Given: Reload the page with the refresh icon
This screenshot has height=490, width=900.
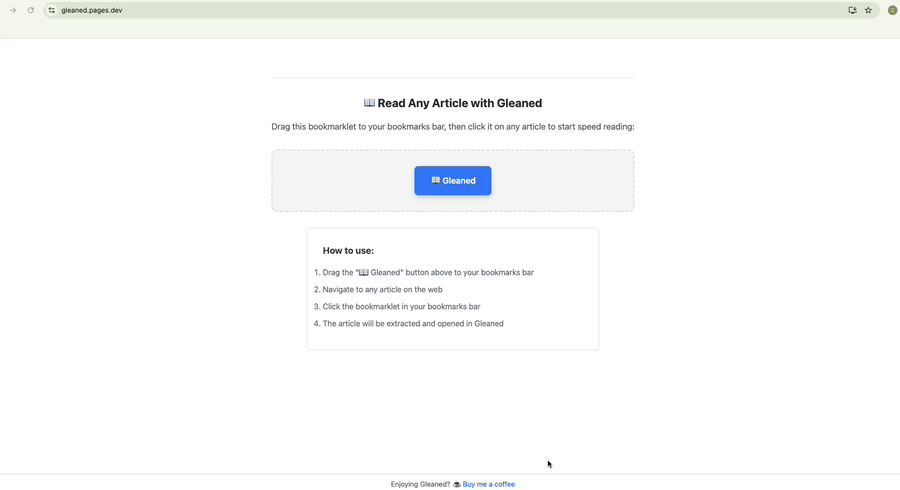Looking at the screenshot, I should point(30,10).
